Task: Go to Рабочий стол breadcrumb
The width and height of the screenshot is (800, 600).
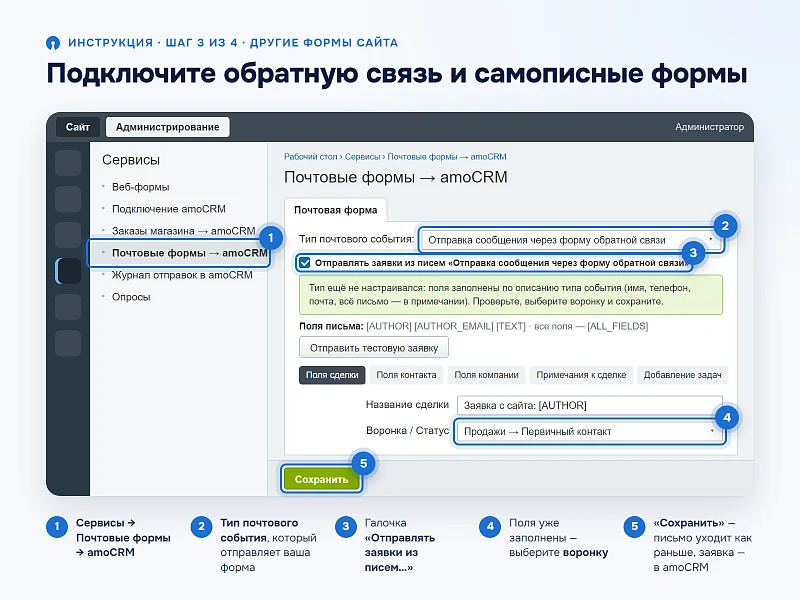Action: (311, 157)
